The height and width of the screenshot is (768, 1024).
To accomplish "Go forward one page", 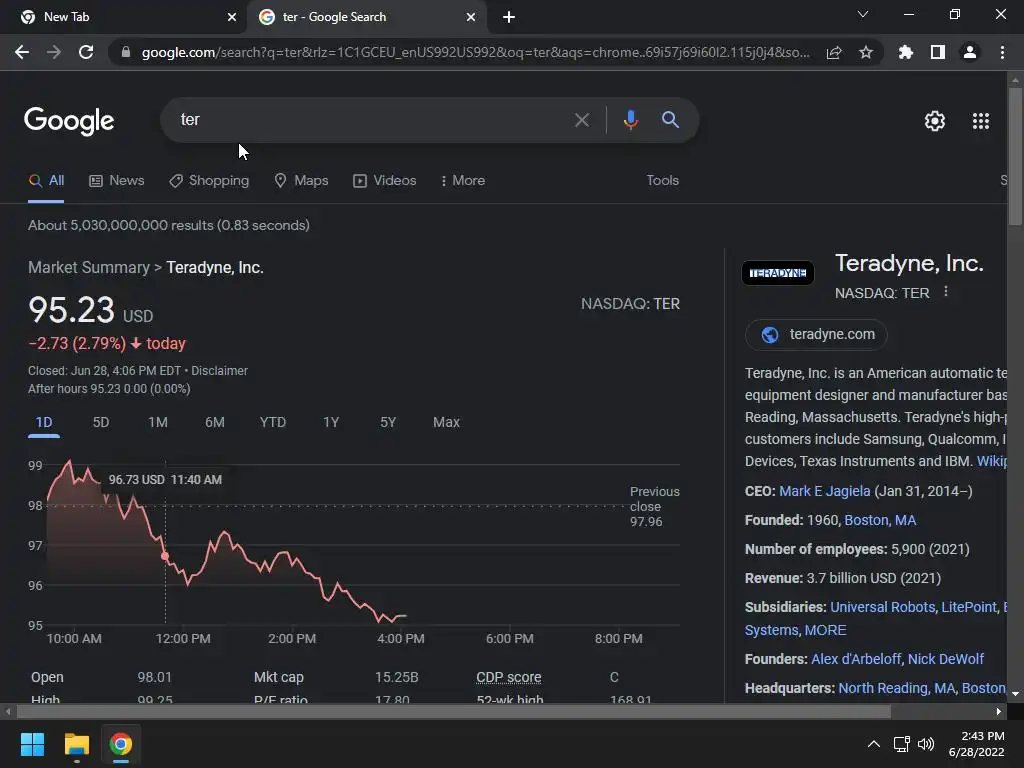I will click(54, 52).
